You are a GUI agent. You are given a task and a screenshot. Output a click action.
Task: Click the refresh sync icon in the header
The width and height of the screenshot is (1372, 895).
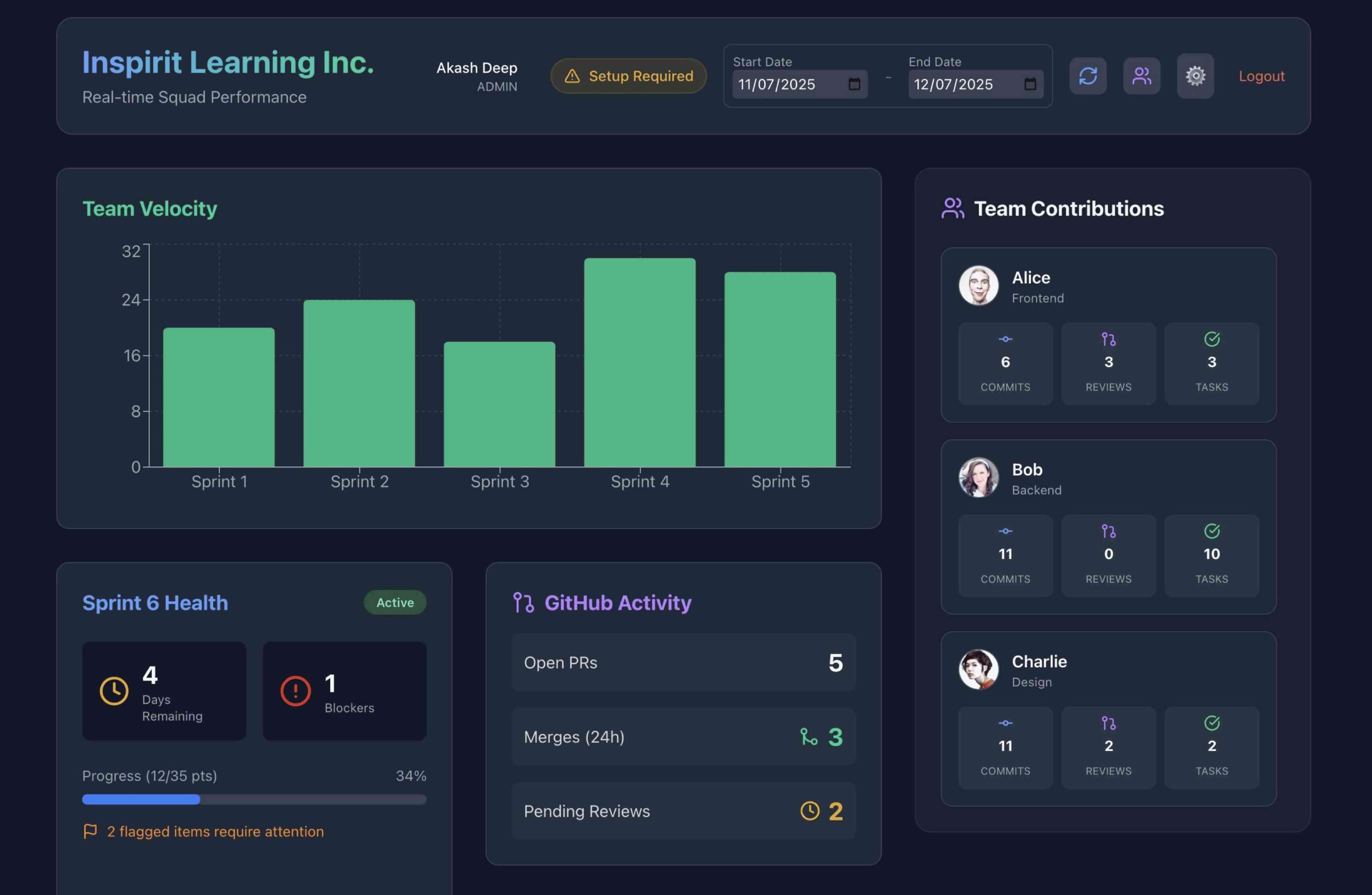click(x=1088, y=76)
